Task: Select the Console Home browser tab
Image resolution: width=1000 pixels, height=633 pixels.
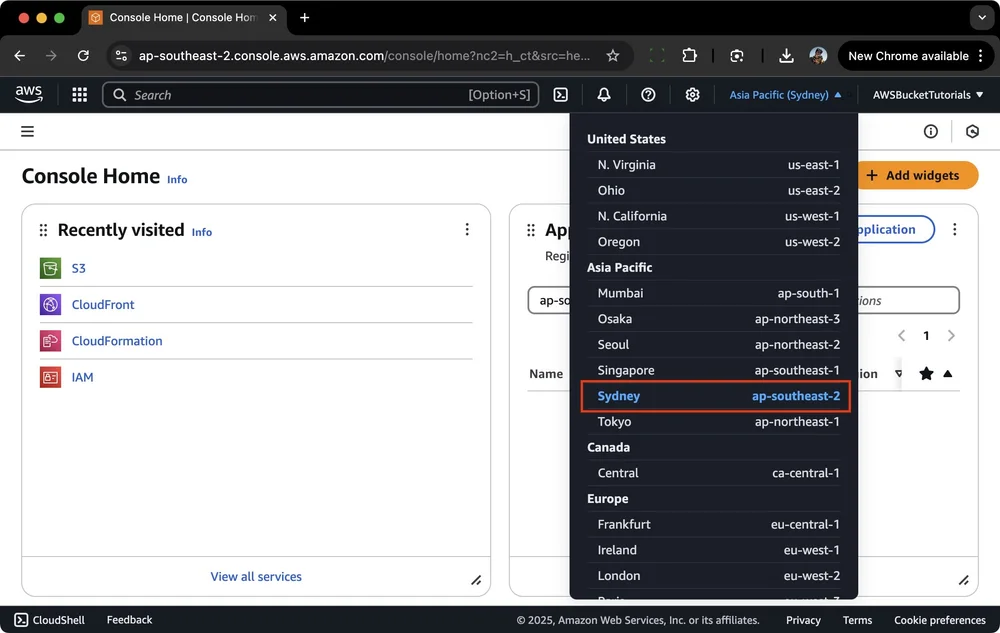Action: click(184, 18)
